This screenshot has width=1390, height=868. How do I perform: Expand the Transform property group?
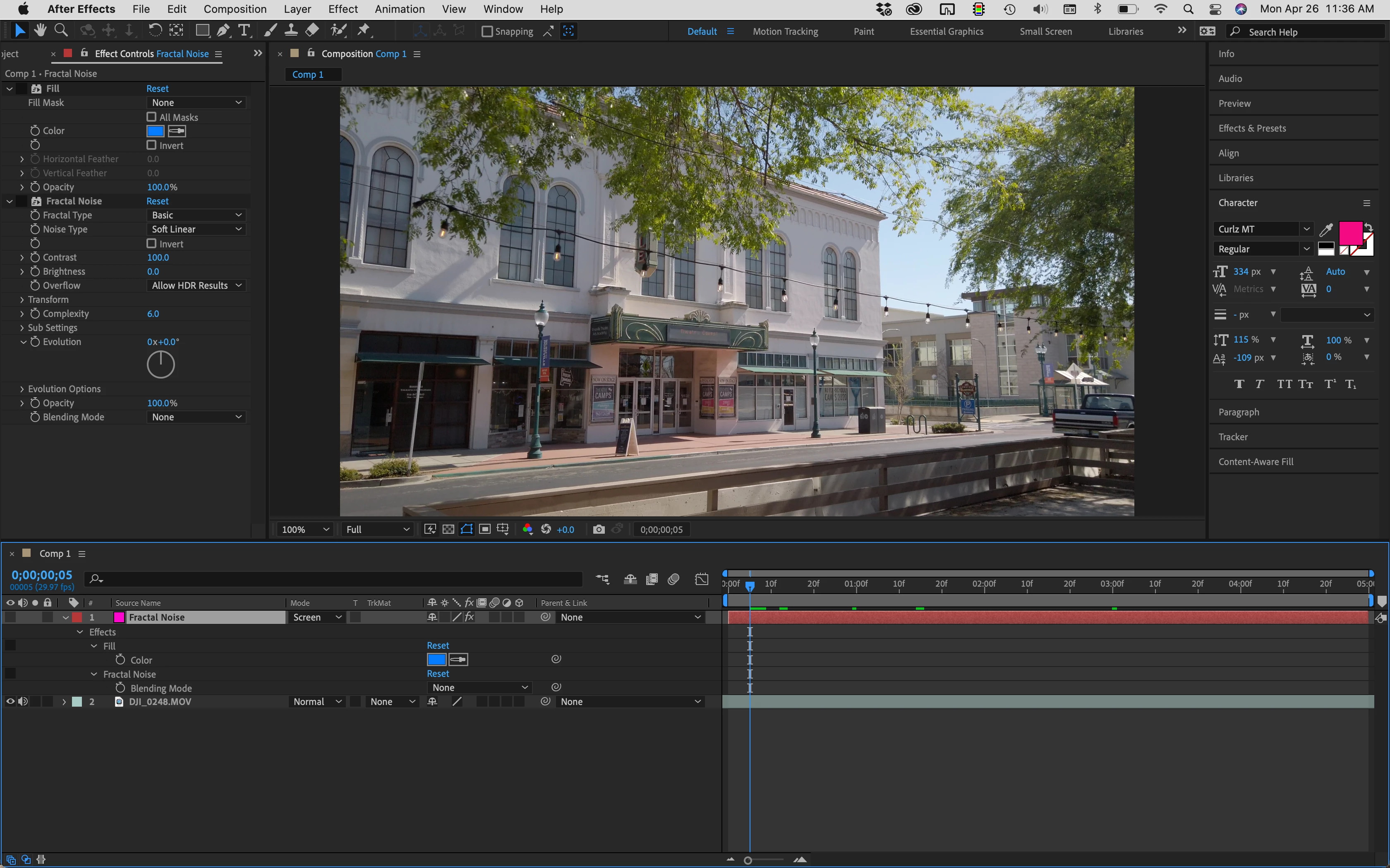tap(22, 300)
